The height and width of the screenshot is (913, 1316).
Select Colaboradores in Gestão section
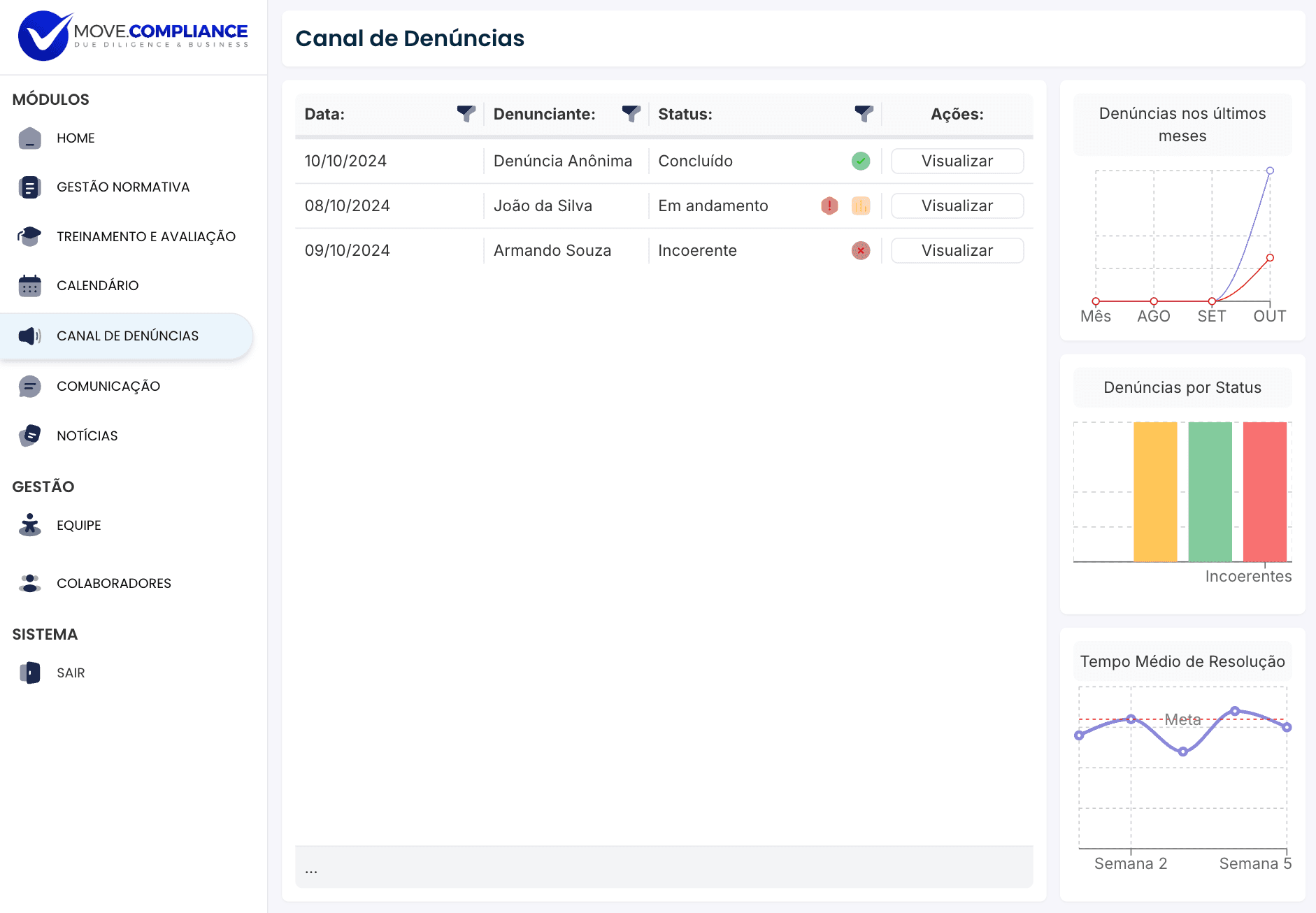114,584
